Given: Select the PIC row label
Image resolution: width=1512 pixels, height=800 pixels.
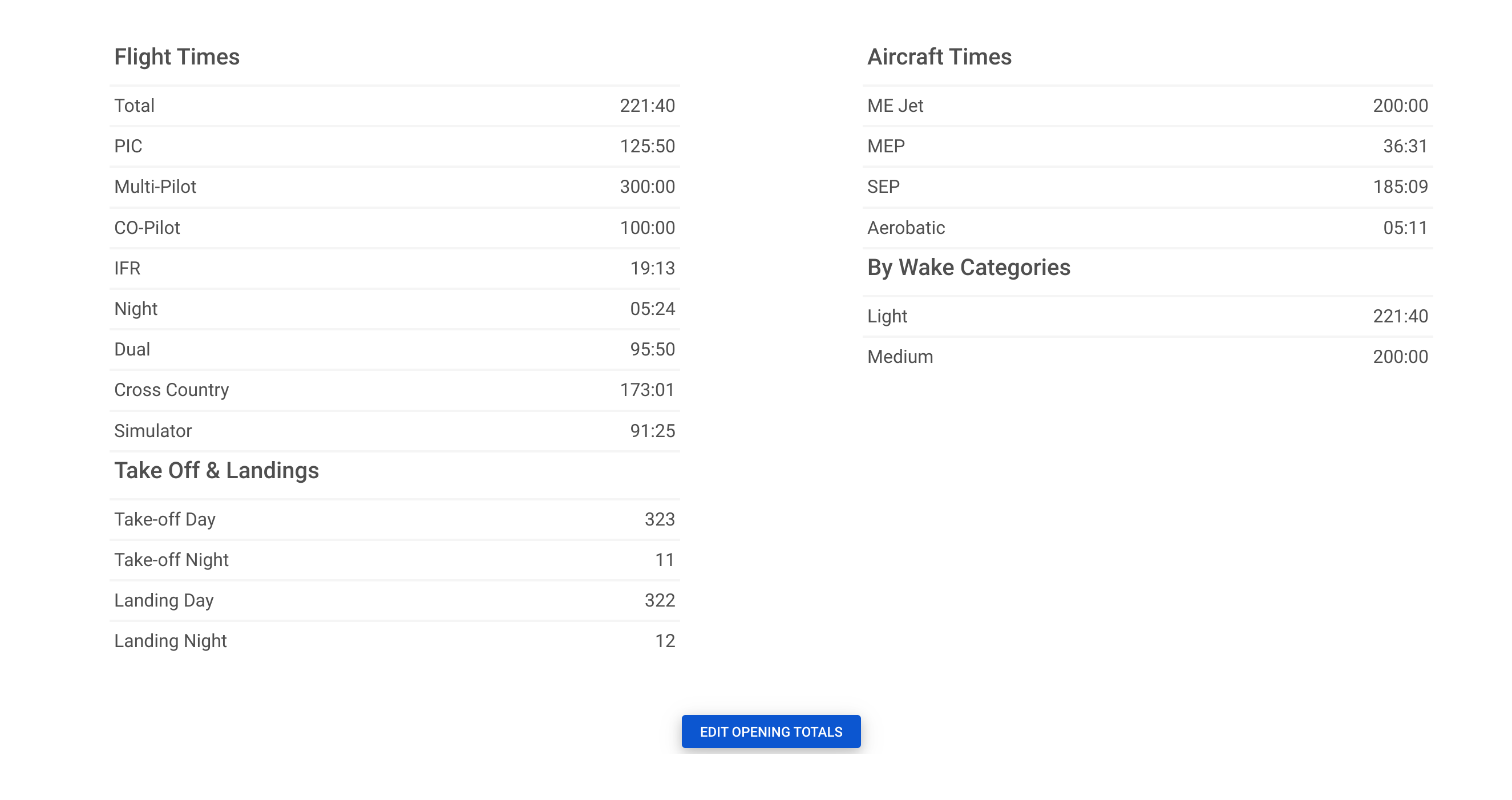Looking at the screenshot, I should click(x=128, y=146).
